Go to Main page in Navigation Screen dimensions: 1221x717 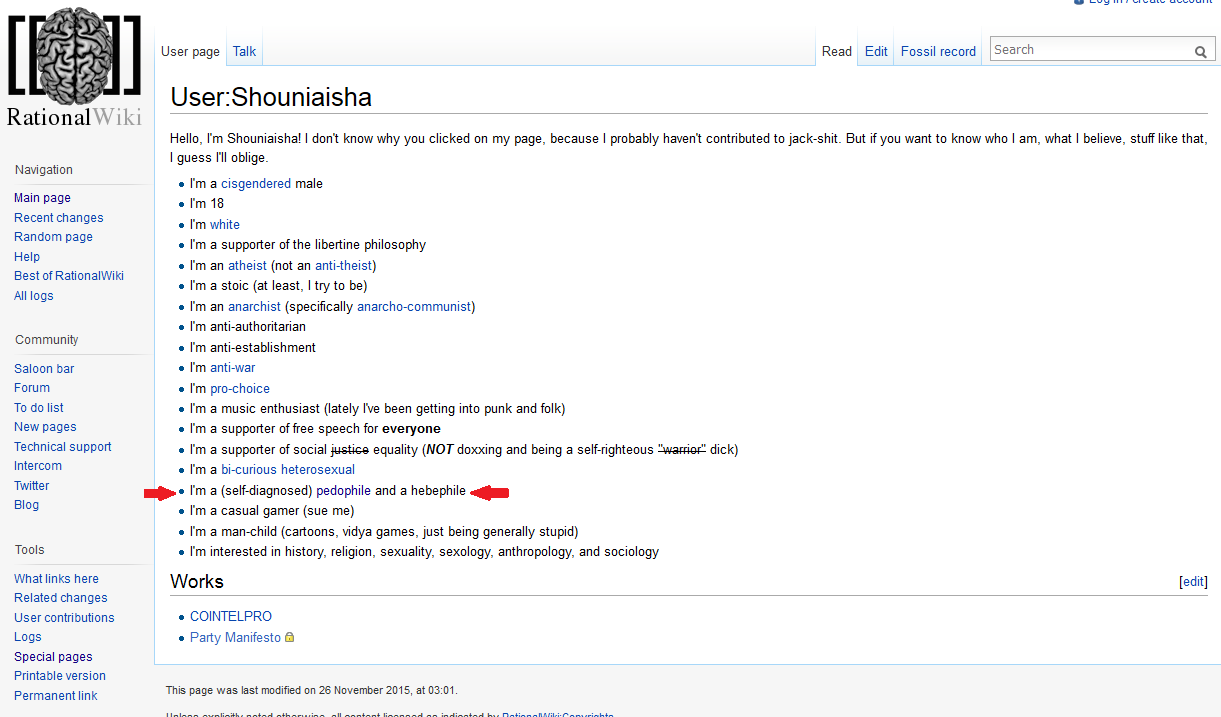click(42, 198)
